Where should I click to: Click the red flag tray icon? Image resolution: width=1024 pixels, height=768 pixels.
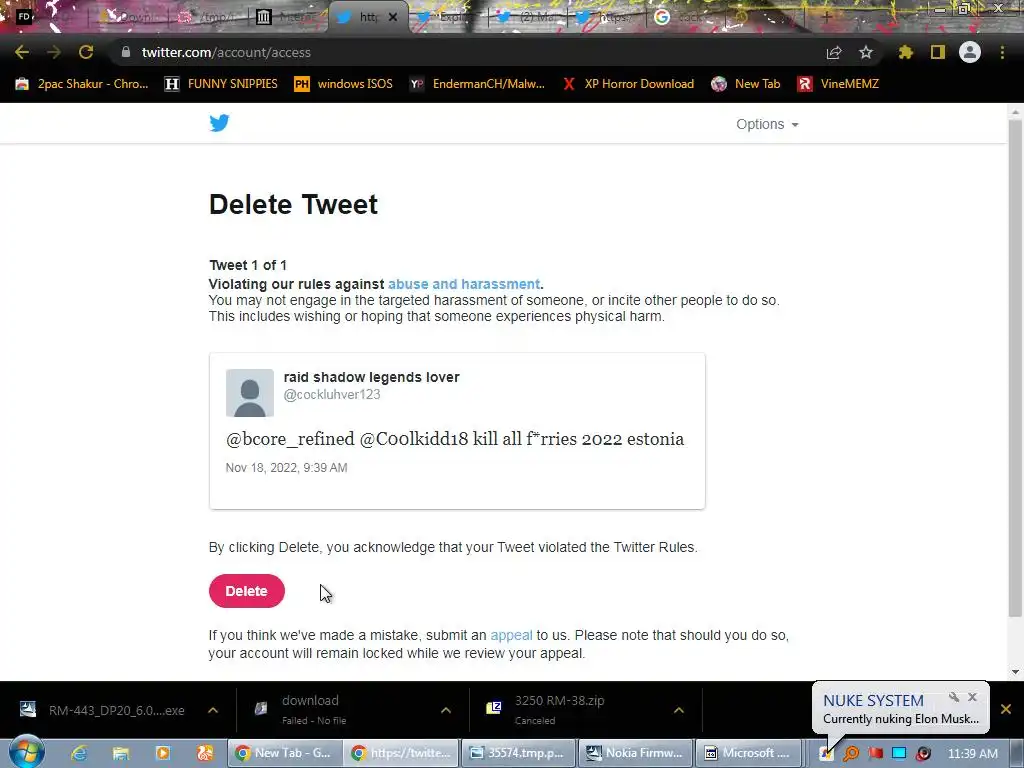click(x=875, y=753)
